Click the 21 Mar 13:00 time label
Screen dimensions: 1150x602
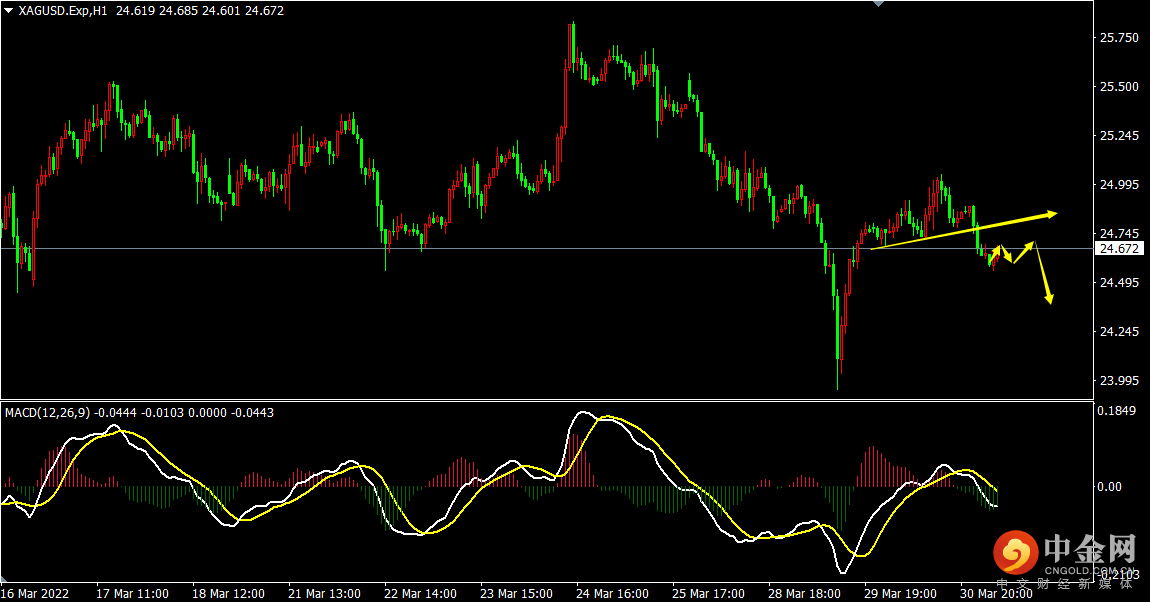tap(324, 593)
